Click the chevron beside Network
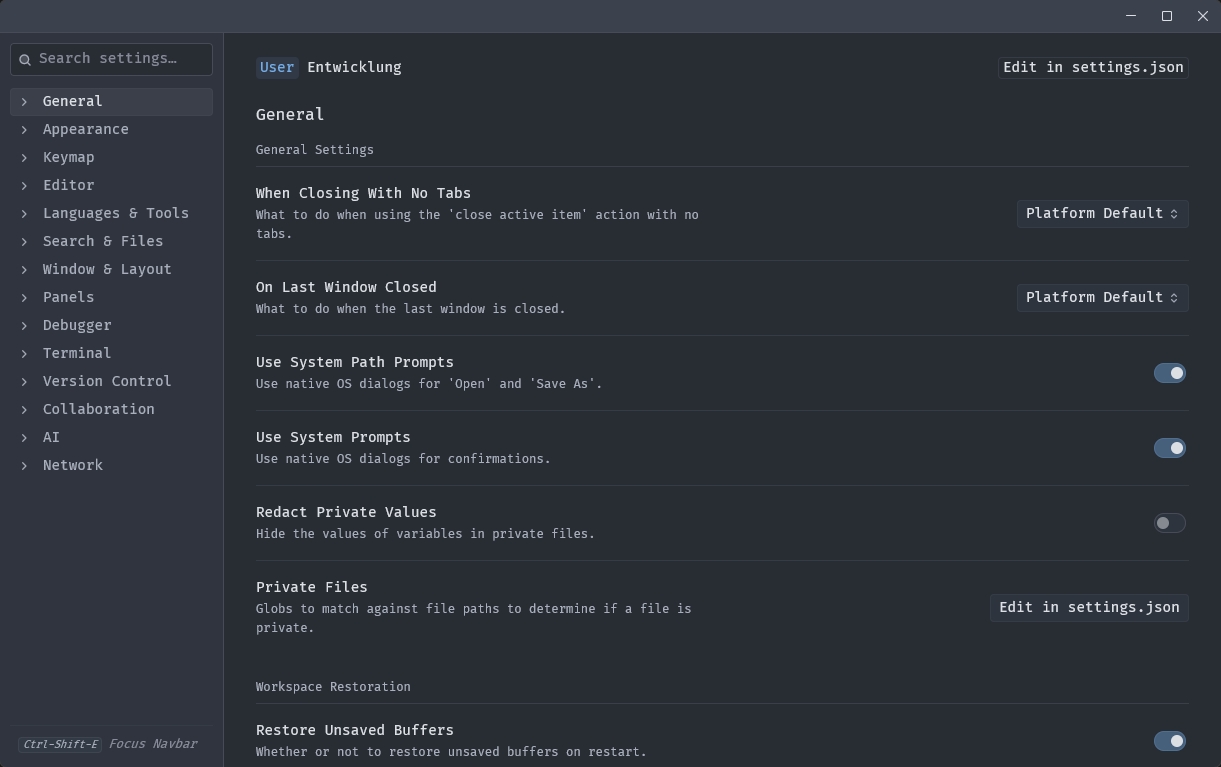Viewport: 1221px width, 767px height. click(x=24, y=465)
